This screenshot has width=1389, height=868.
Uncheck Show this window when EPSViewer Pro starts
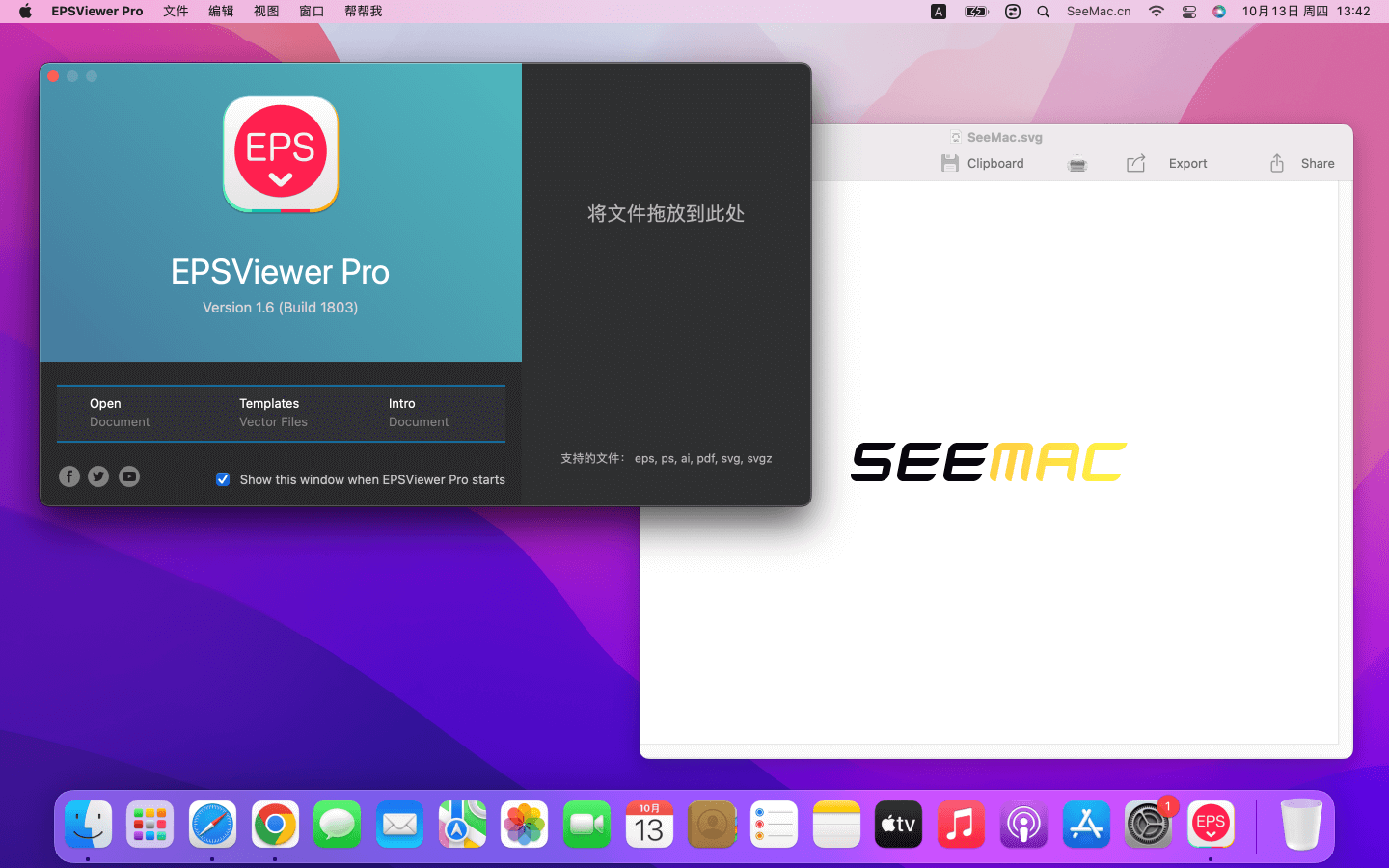223,479
